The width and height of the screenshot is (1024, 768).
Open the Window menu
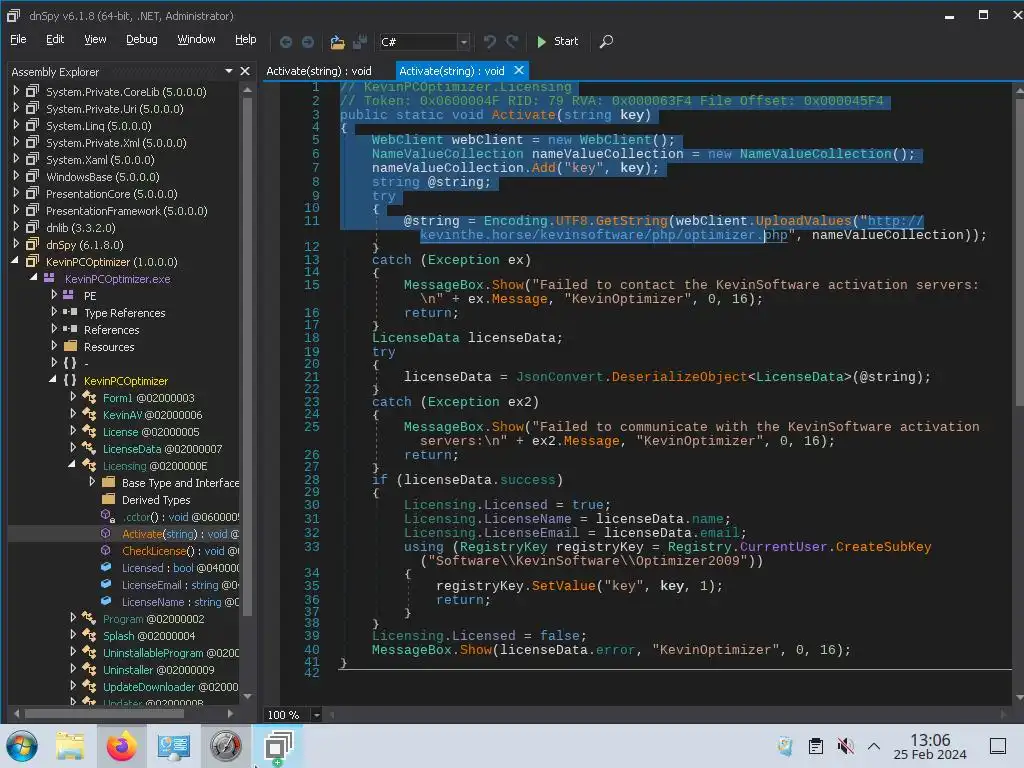tap(196, 39)
